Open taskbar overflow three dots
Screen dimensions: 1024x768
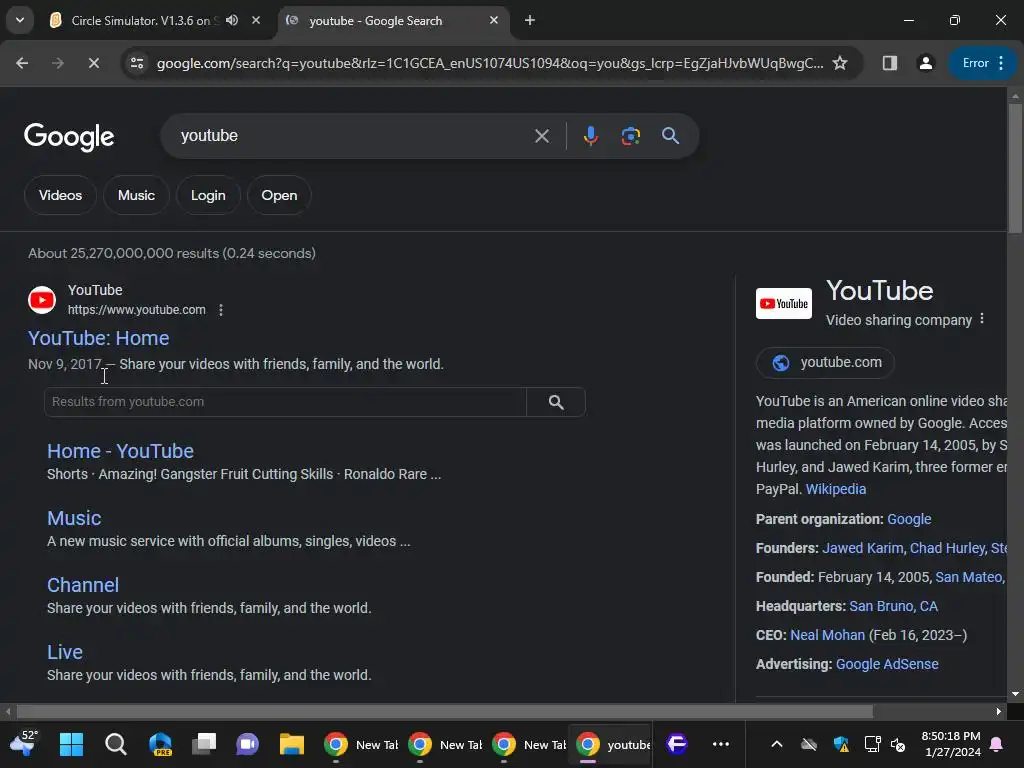(x=721, y=744)
